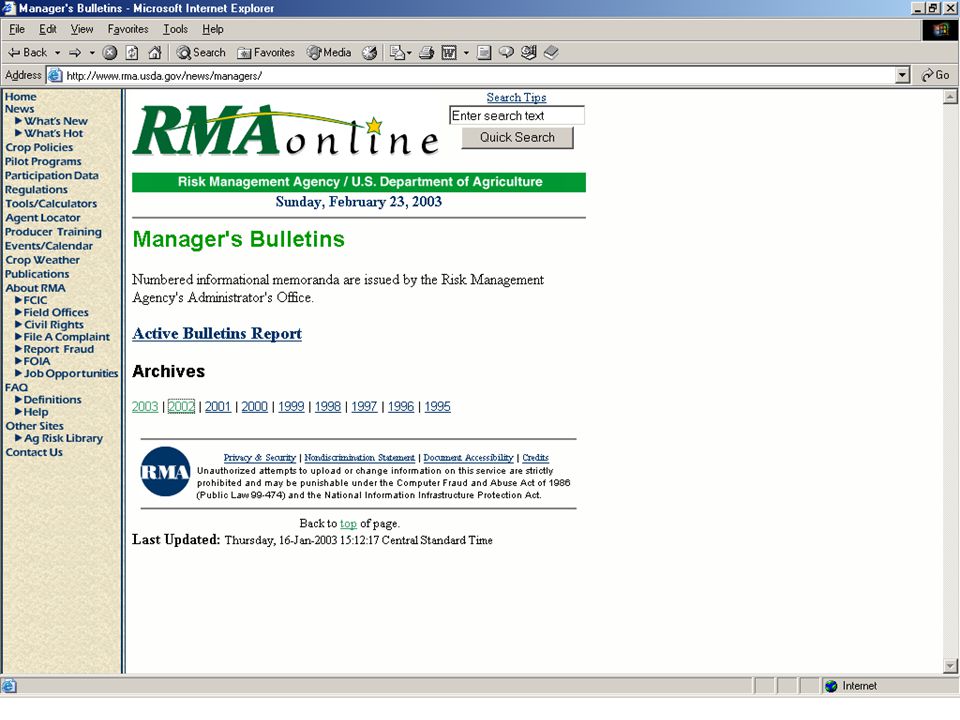
Task: Open Crop Weather sidebar link
Action: click(x=42, y=260)
